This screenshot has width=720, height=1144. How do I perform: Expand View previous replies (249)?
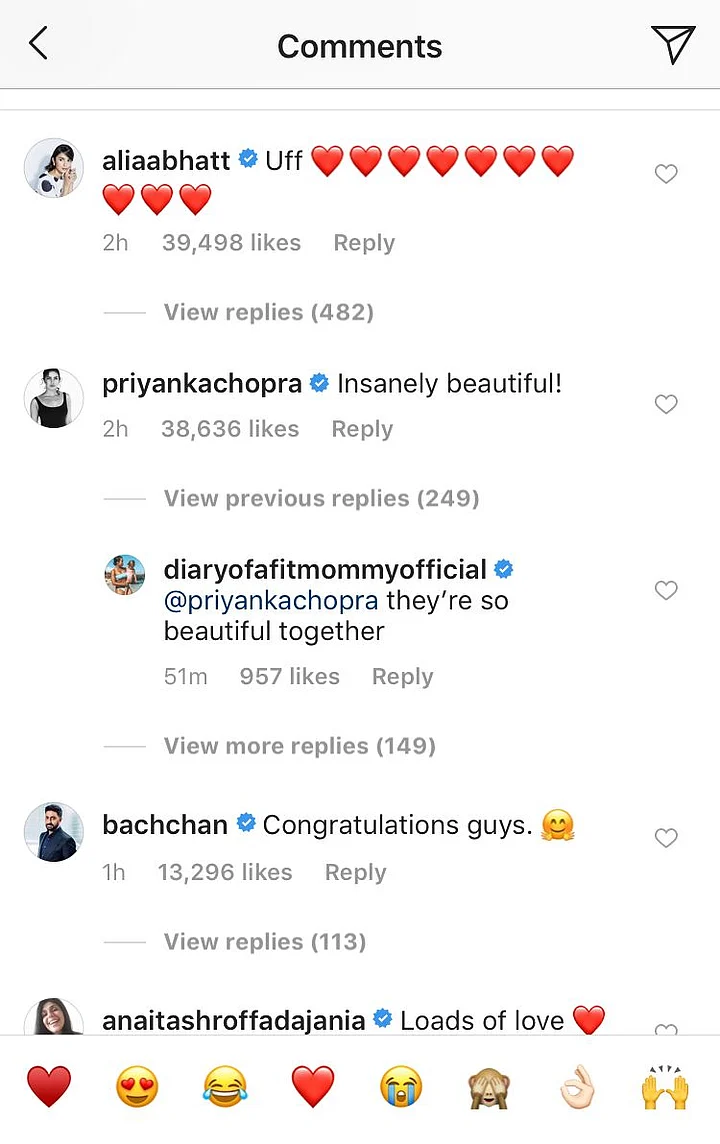coord(321,498)
